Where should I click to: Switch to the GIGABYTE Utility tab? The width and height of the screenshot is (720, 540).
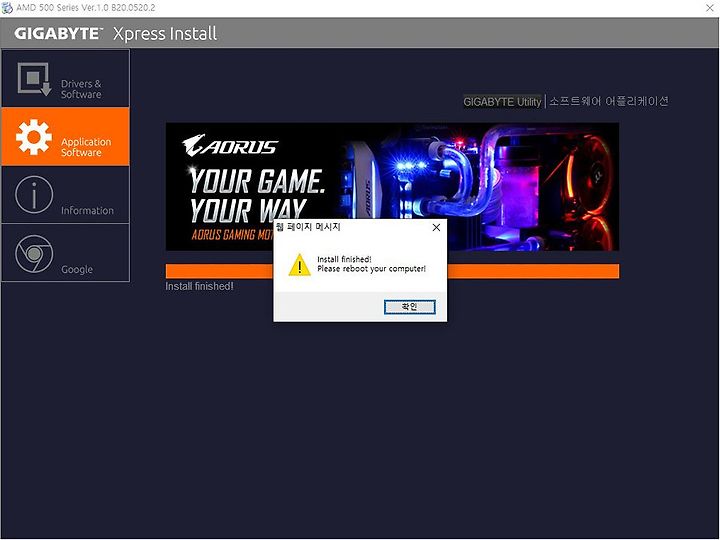click(x=502, y=101)
